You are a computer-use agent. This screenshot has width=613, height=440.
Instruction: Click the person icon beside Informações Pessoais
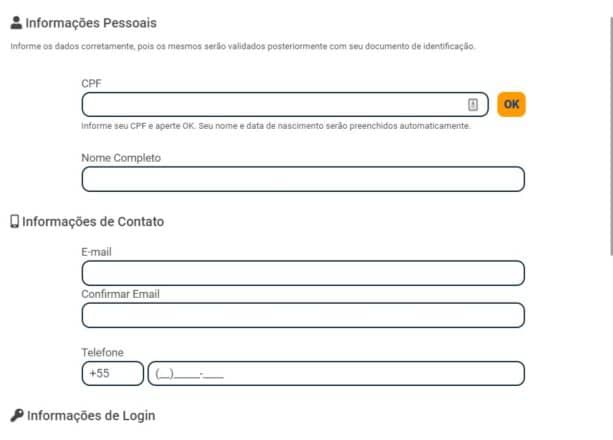(16, 22)
